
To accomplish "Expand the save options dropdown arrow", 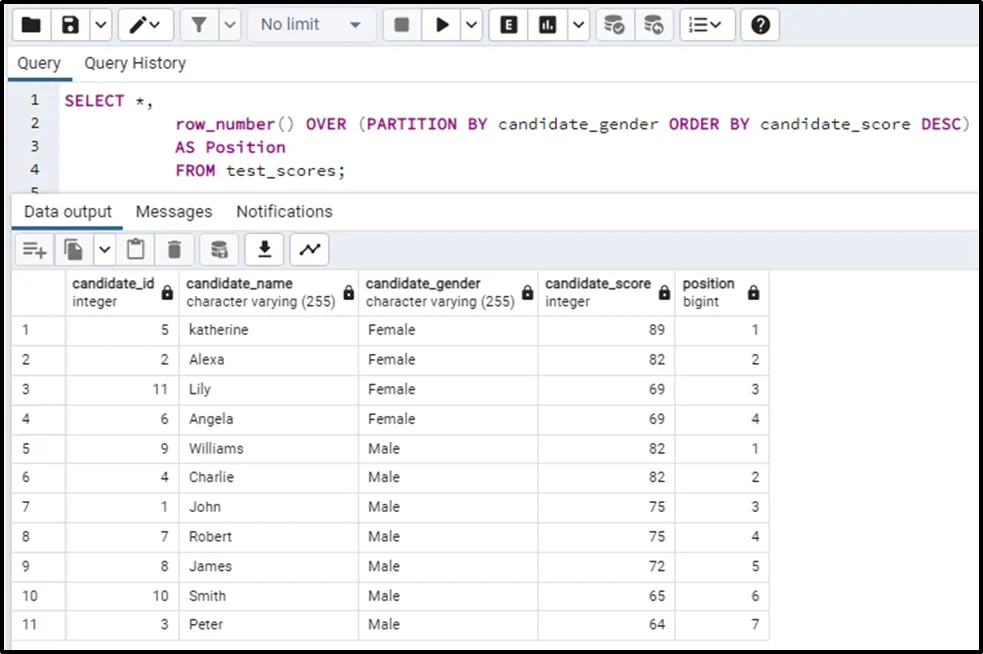I will coord(100,25).
